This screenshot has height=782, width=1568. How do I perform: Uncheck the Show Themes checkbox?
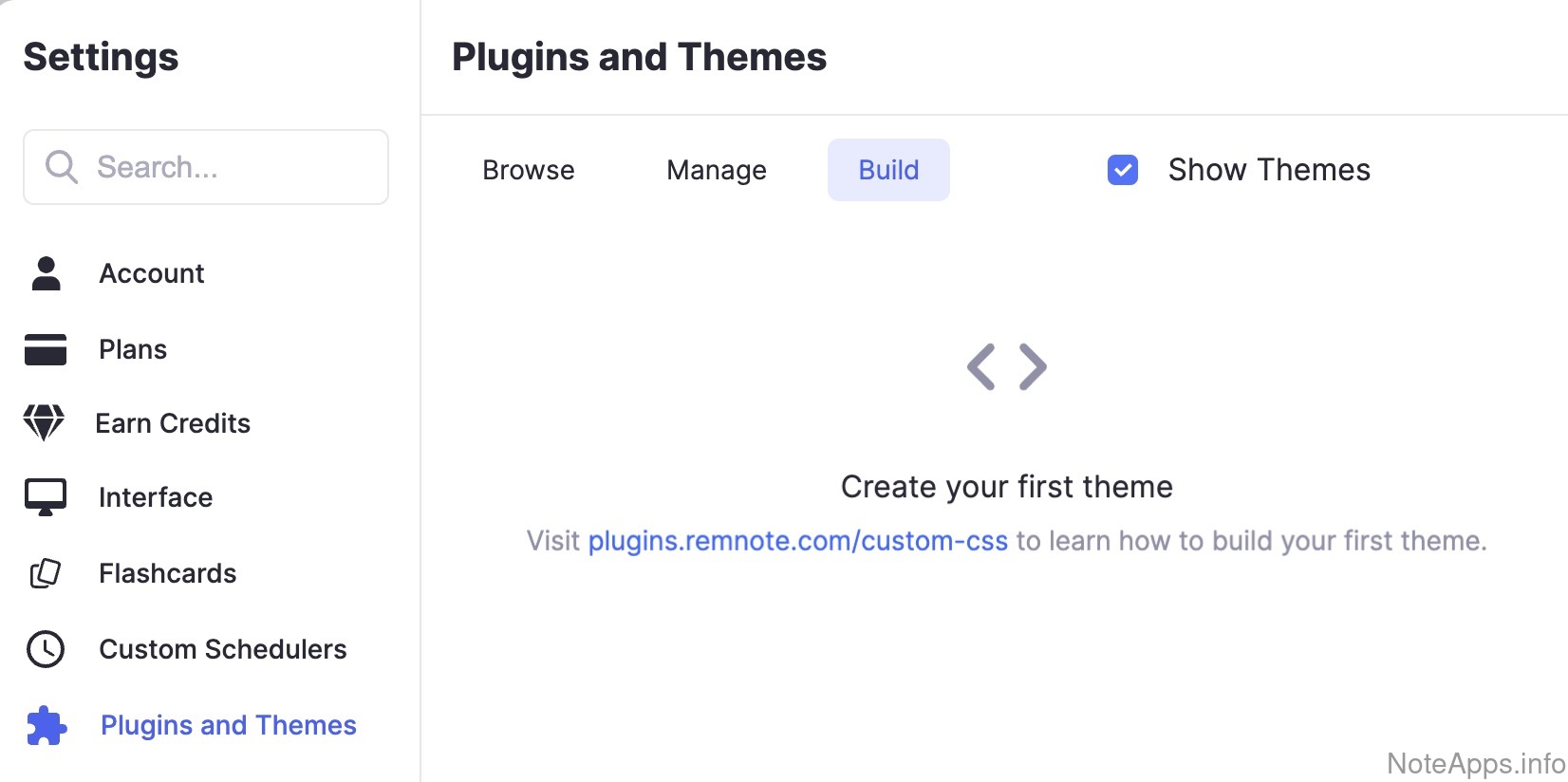[x=1123, y=170]
